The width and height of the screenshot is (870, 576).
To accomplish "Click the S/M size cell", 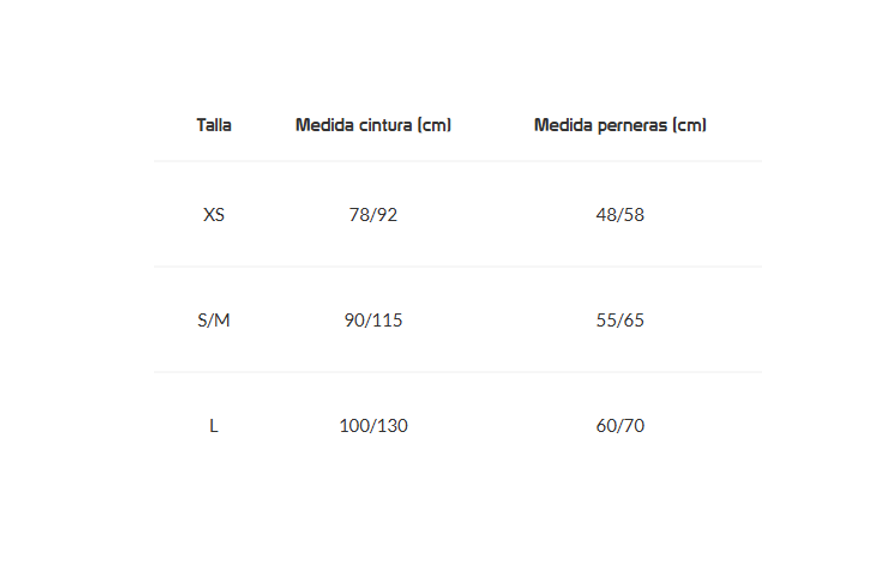I will (214, 320).
